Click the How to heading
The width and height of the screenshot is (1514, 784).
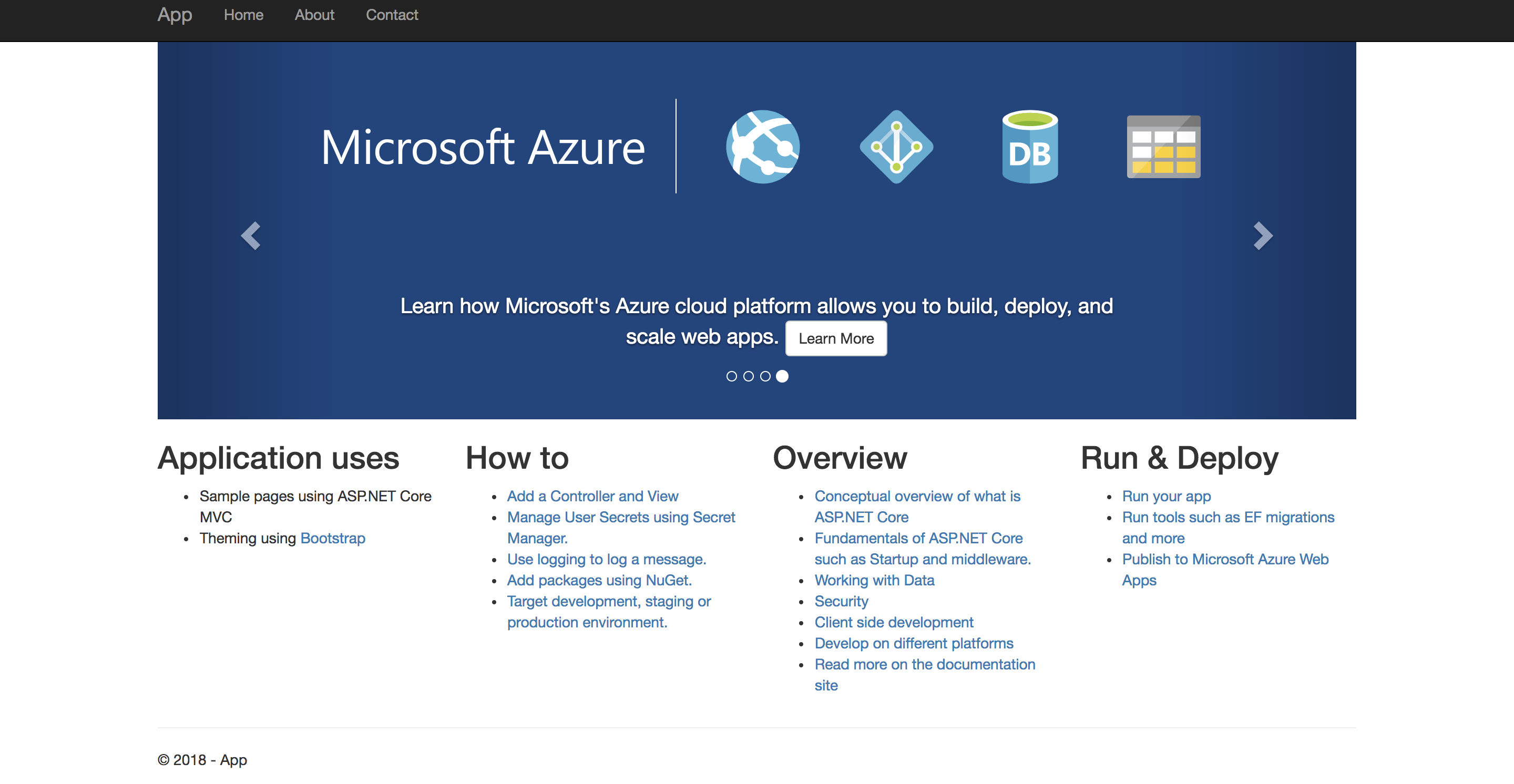click(517, 458)
